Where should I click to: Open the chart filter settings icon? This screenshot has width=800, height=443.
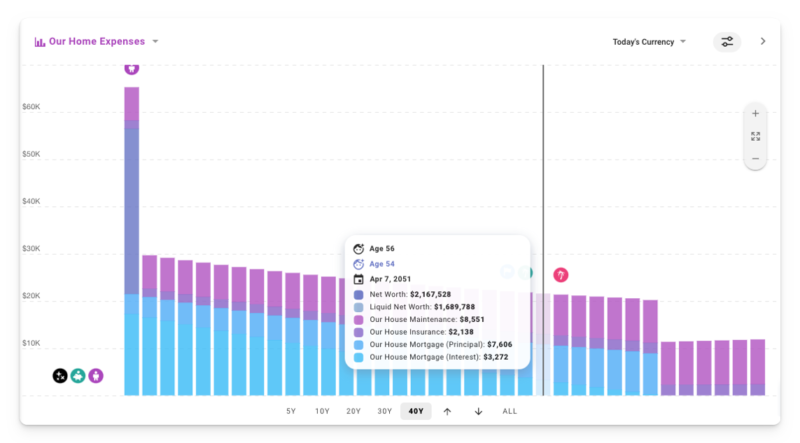[727, 41]
